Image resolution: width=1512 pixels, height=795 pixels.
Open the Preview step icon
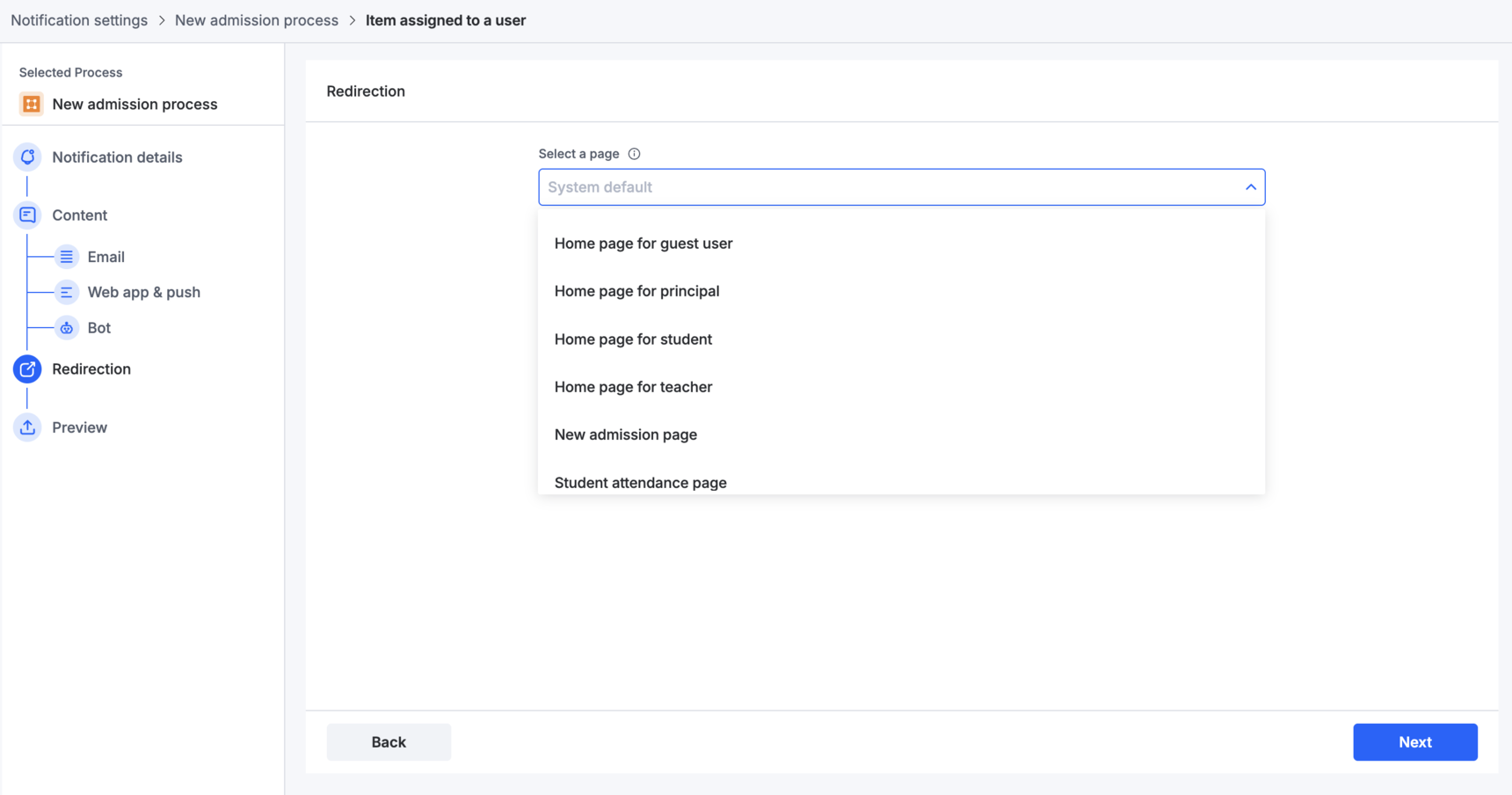point(27,427)
